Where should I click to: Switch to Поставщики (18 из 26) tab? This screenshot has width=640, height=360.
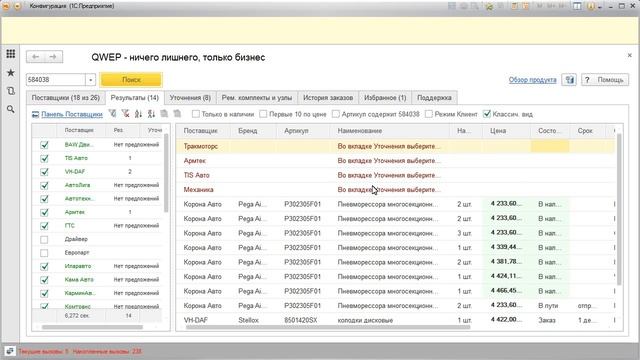click(x=66, y=98)
